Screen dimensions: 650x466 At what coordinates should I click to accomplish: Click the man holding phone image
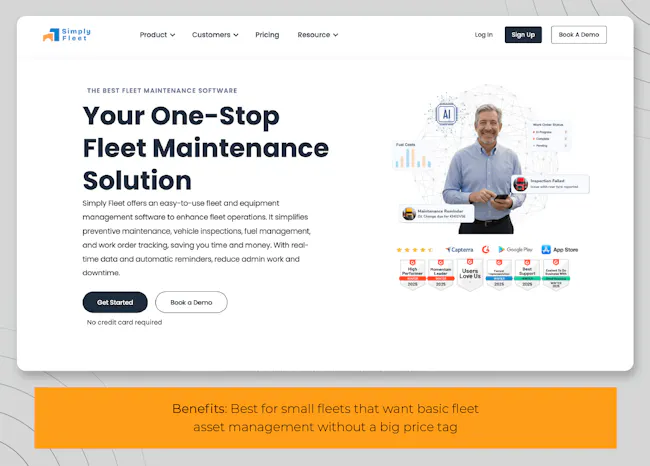484,169
